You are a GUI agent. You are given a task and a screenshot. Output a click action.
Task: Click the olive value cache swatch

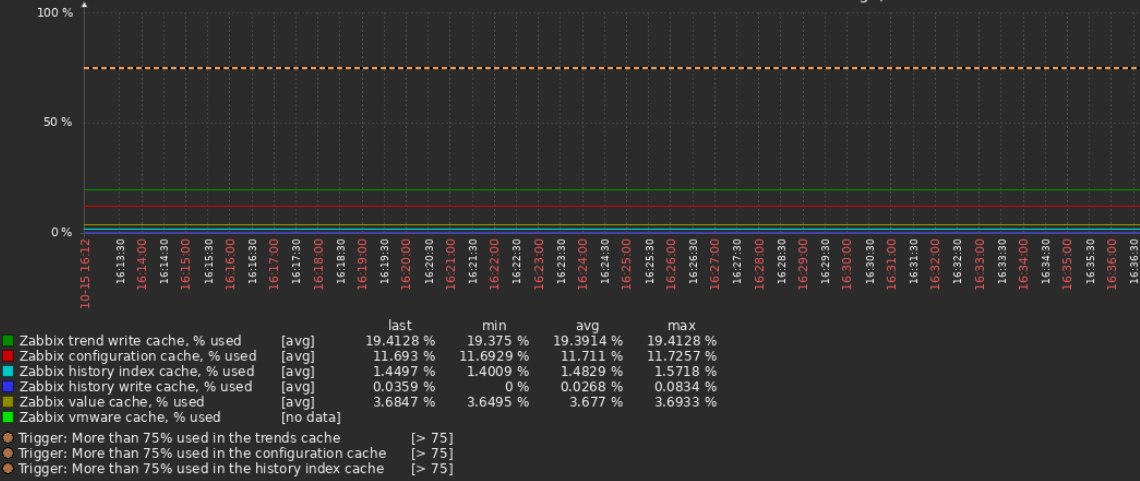tap(8, 402)
